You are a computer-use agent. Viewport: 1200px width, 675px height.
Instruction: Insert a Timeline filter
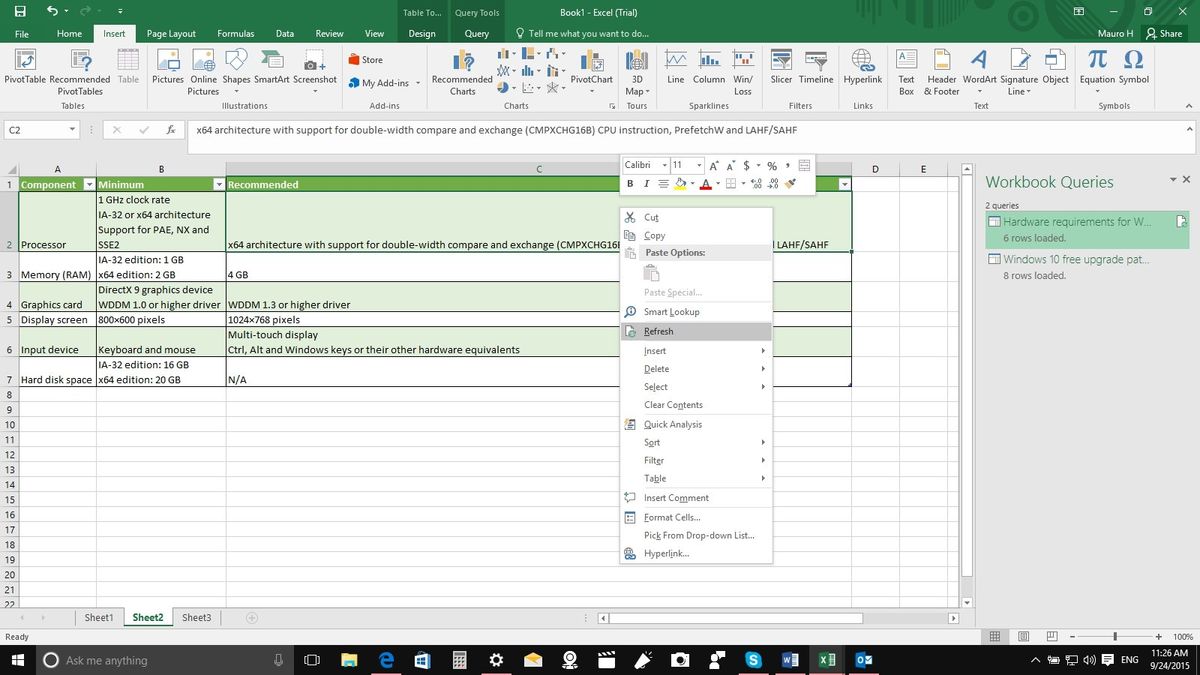coord(818,70)
